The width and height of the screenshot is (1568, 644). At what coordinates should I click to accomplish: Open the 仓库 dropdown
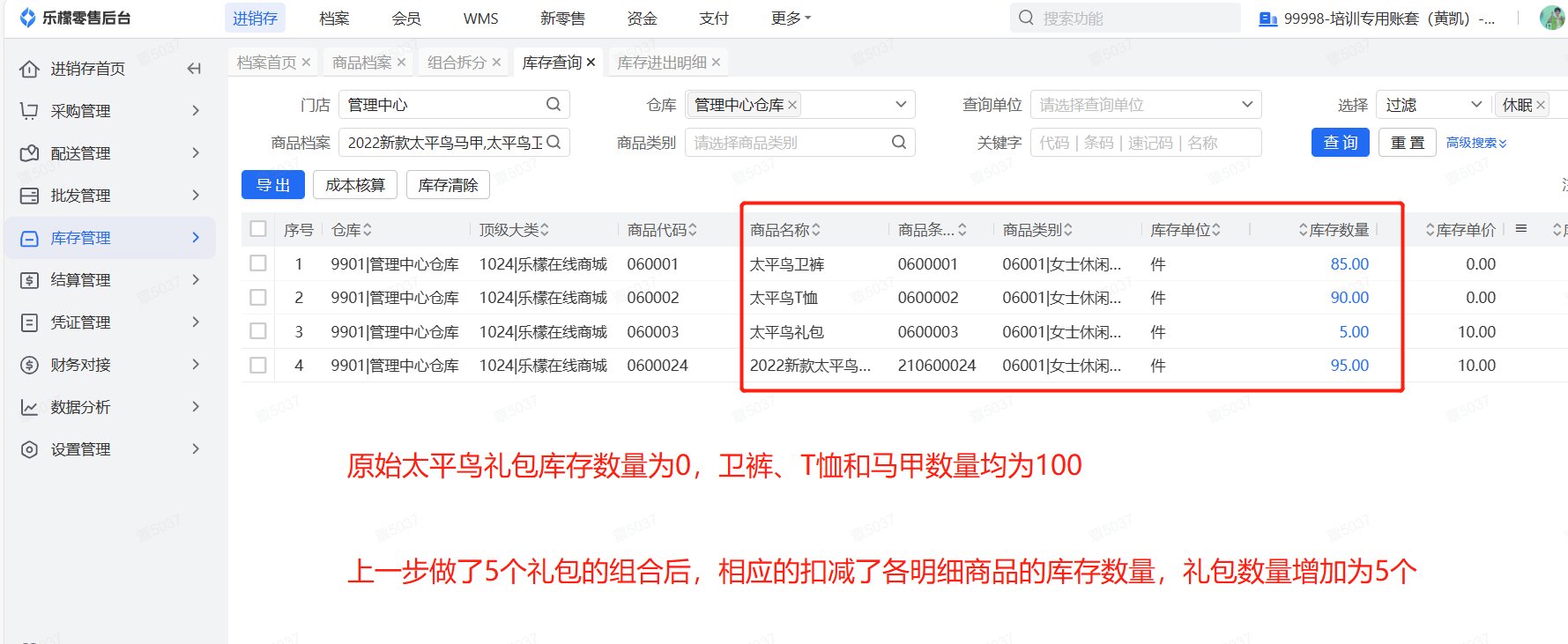(x=901, y=104)
